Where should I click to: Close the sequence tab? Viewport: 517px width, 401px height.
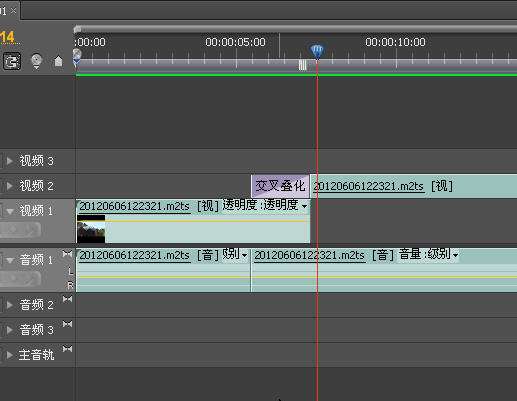click(13, 11)
